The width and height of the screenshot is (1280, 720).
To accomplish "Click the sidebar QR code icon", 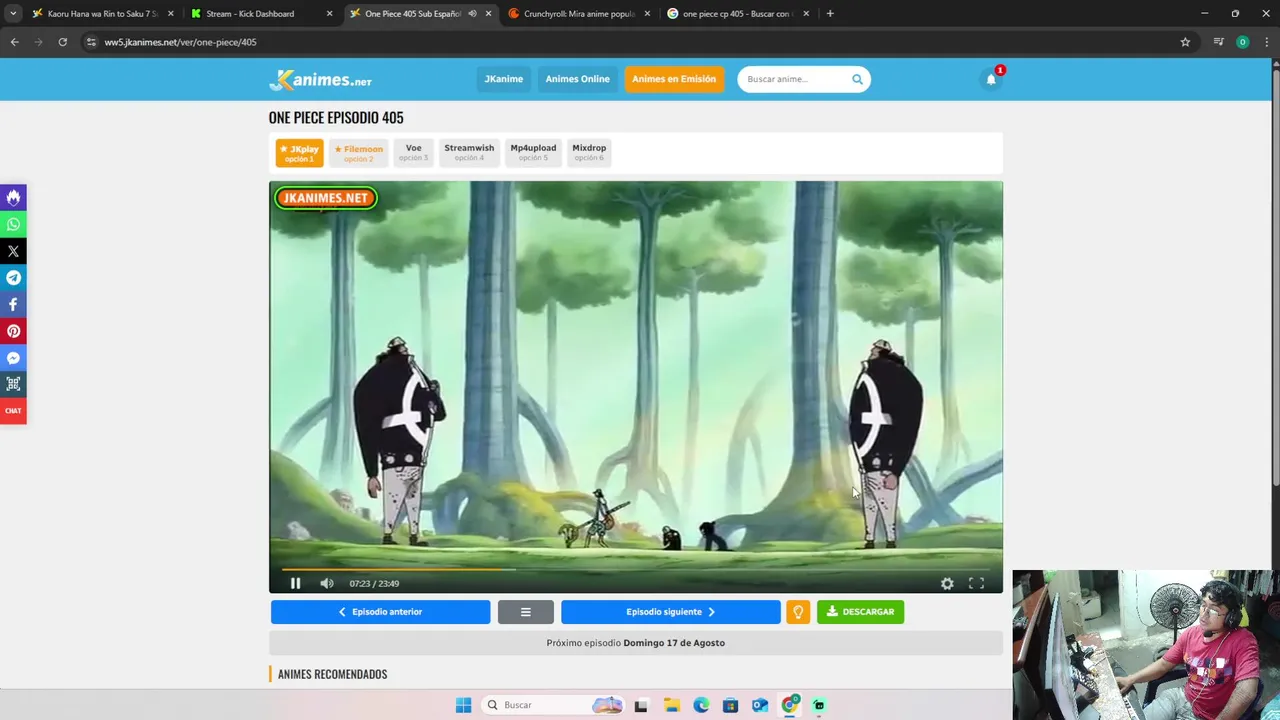I will point(13,384).
